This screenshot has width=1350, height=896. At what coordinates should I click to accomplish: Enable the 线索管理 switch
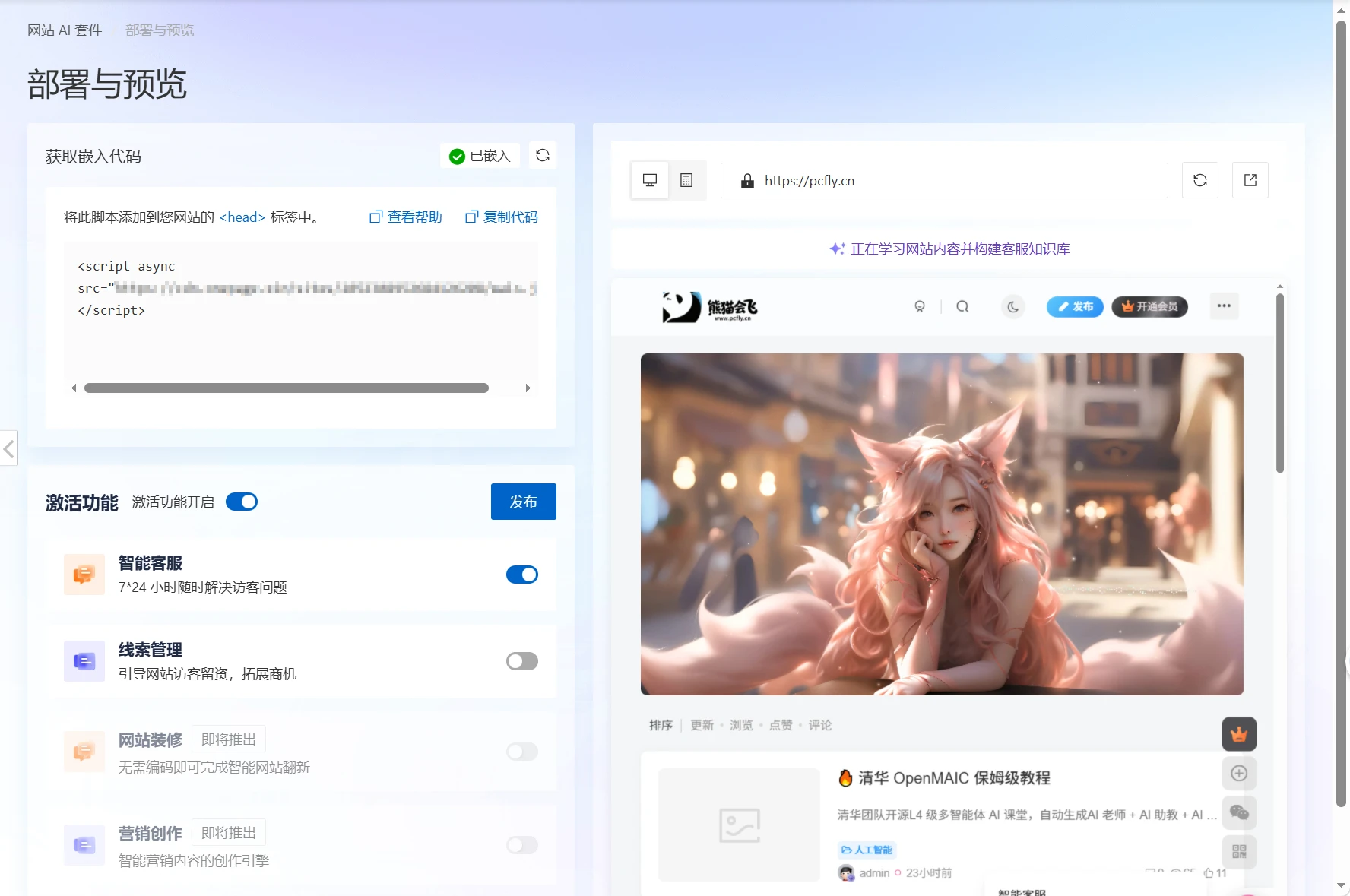[x=522, y=661]
